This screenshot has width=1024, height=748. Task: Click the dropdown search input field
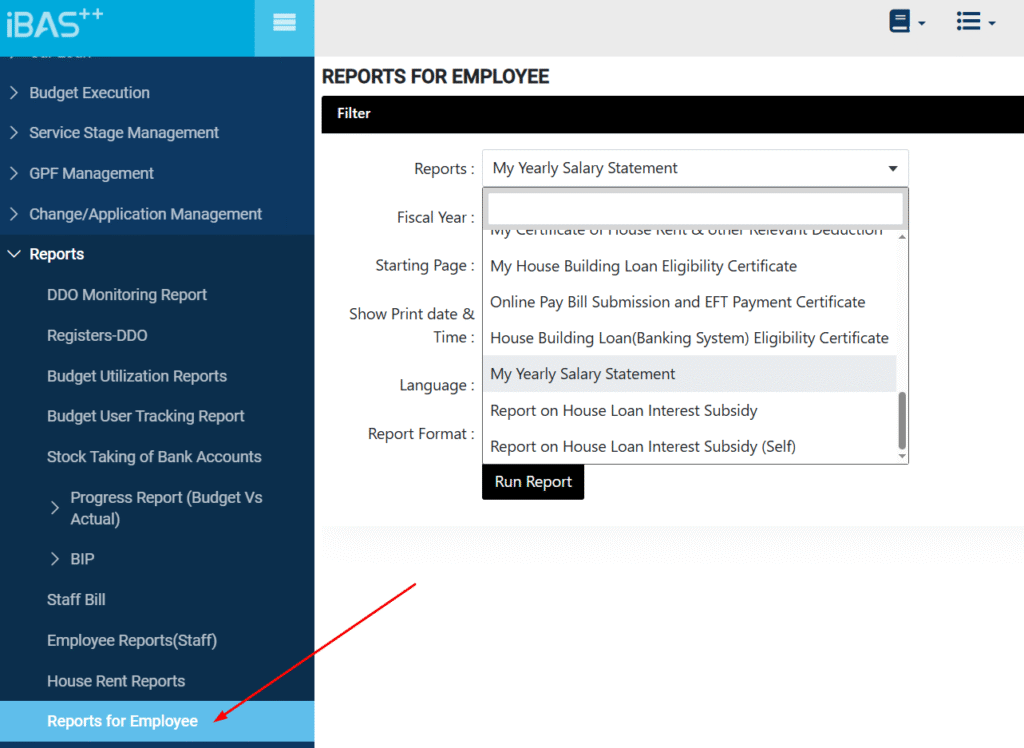[695, 209]
